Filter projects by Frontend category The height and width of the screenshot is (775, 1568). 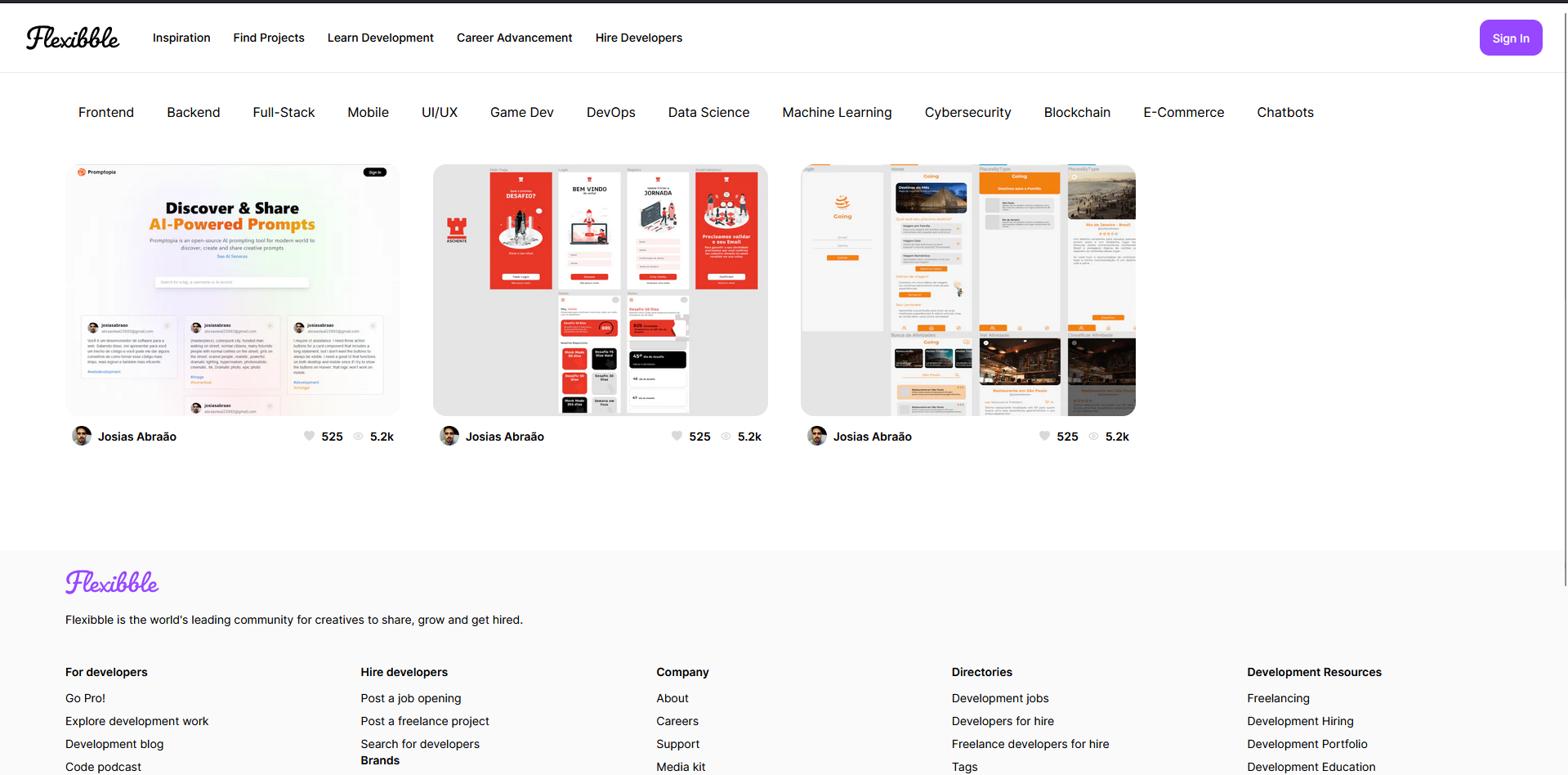pos(106,112)
